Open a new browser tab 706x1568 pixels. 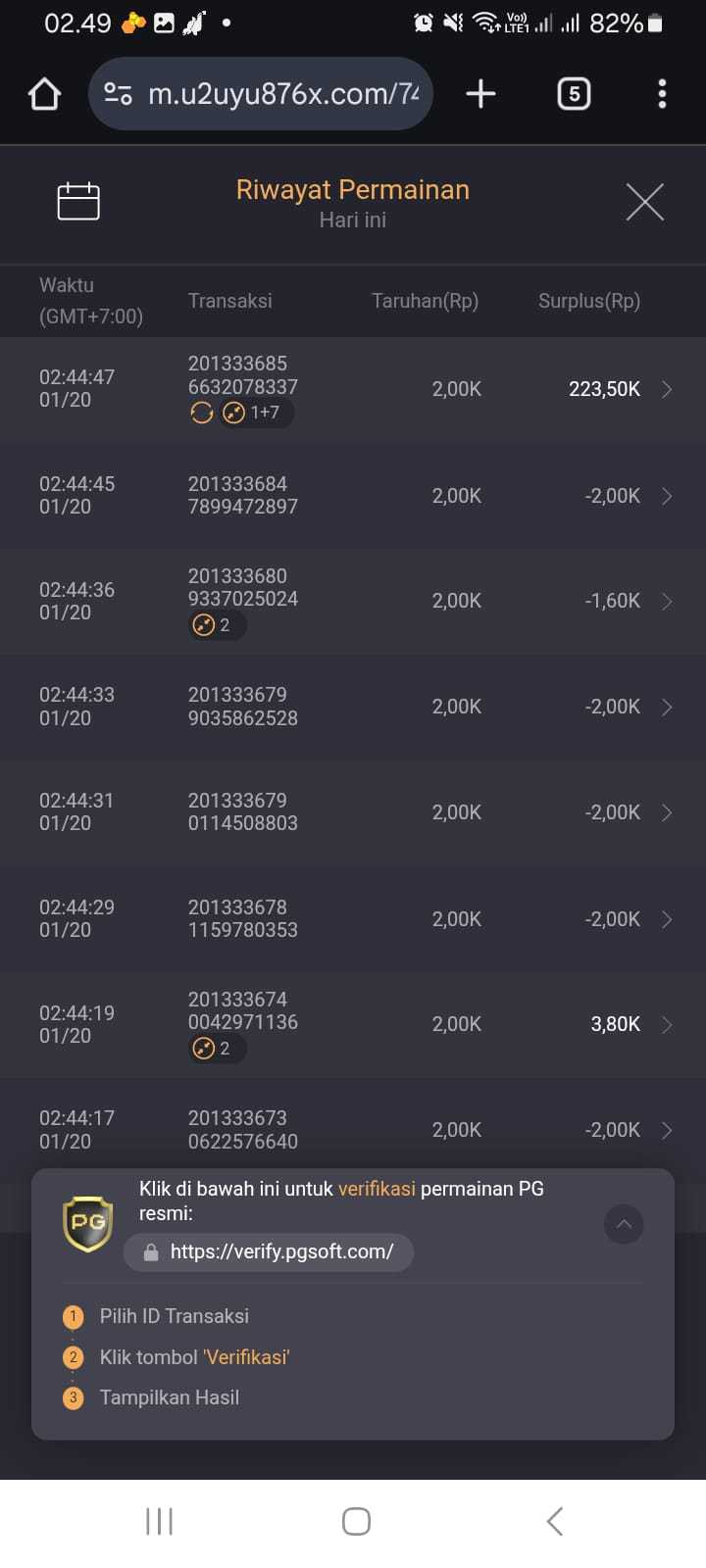click(x=480, y=94)
